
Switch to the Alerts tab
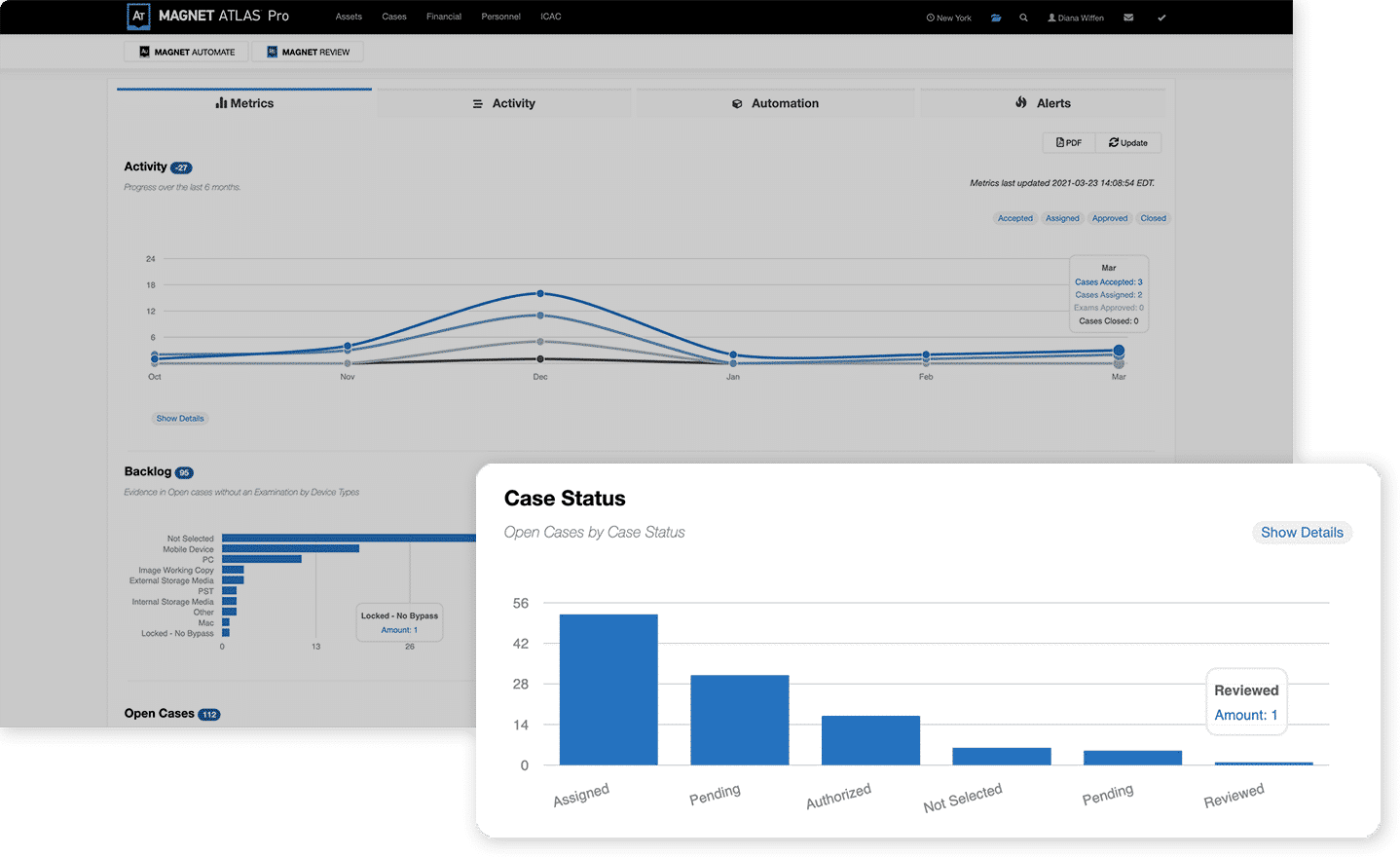pos(1043,103)
